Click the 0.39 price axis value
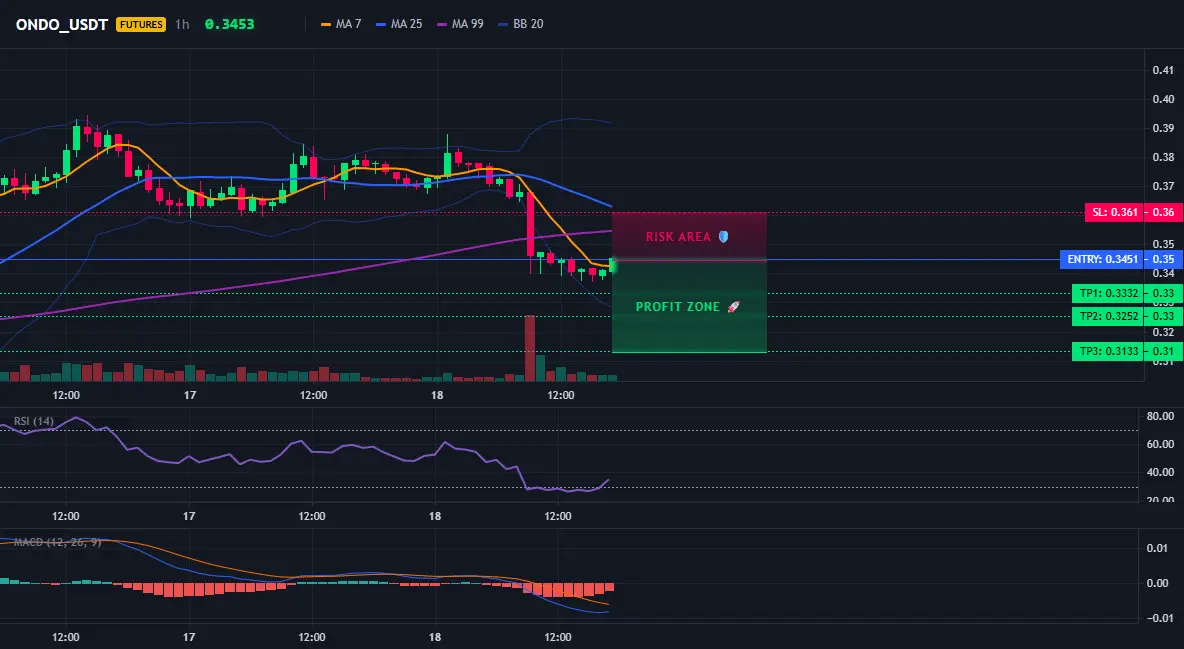 1163,128
